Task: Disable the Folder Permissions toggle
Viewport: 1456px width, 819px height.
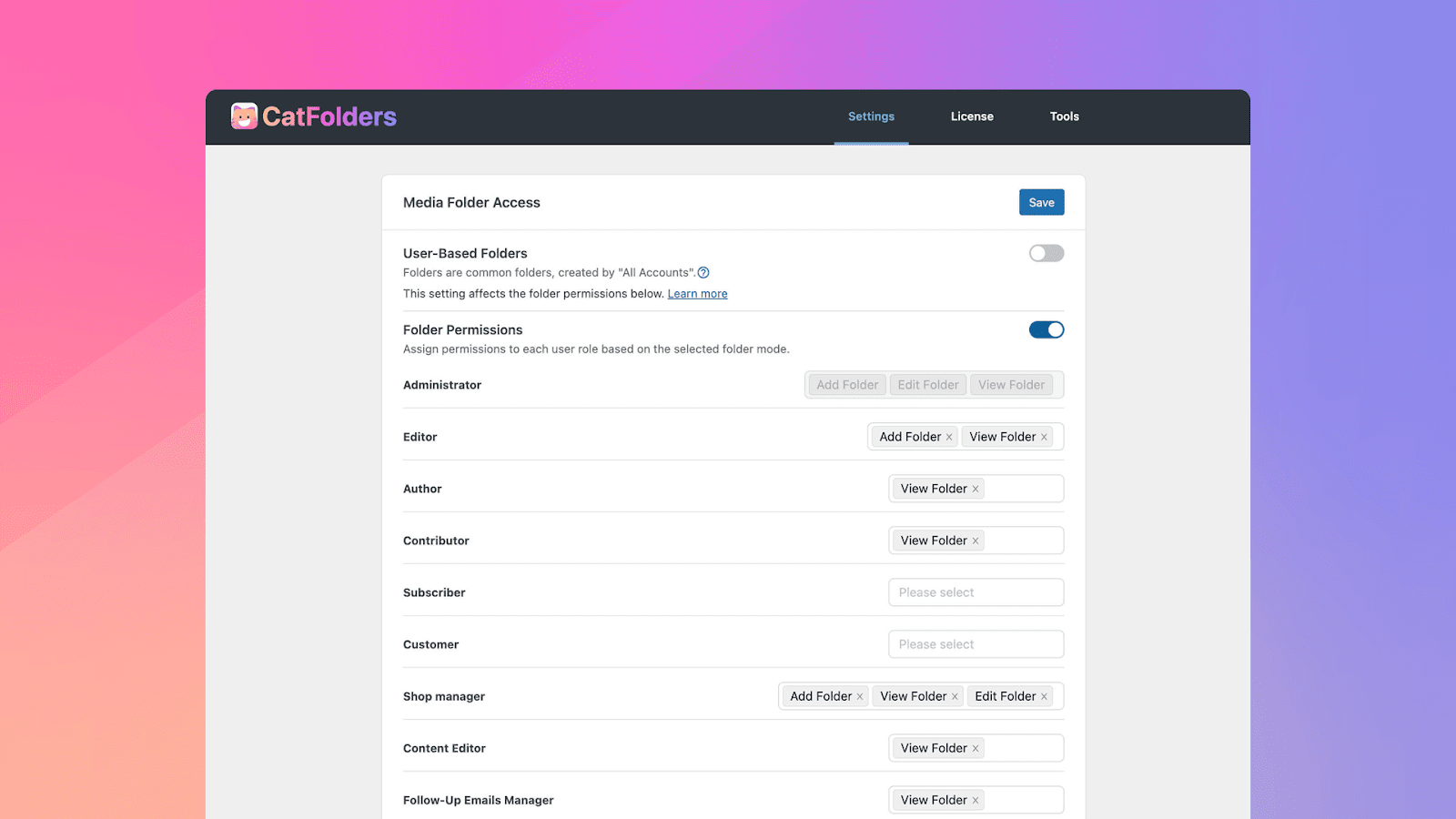Action: [1046, 329]
